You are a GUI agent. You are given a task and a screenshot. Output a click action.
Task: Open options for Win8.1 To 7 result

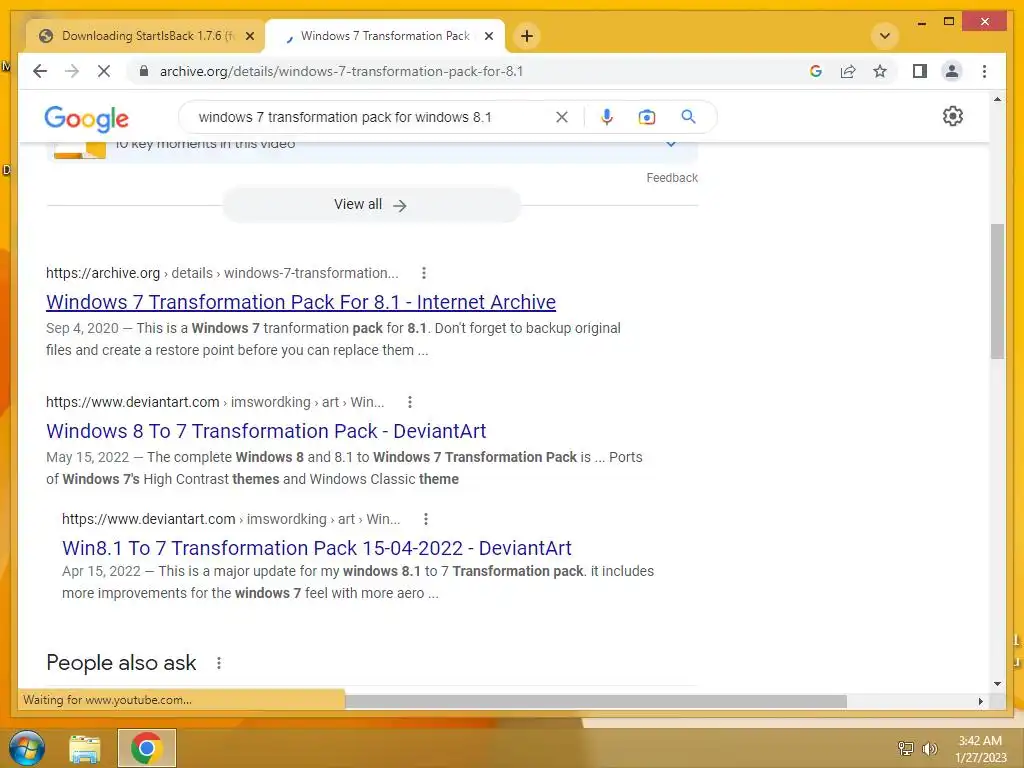click(x=426, y=519)
